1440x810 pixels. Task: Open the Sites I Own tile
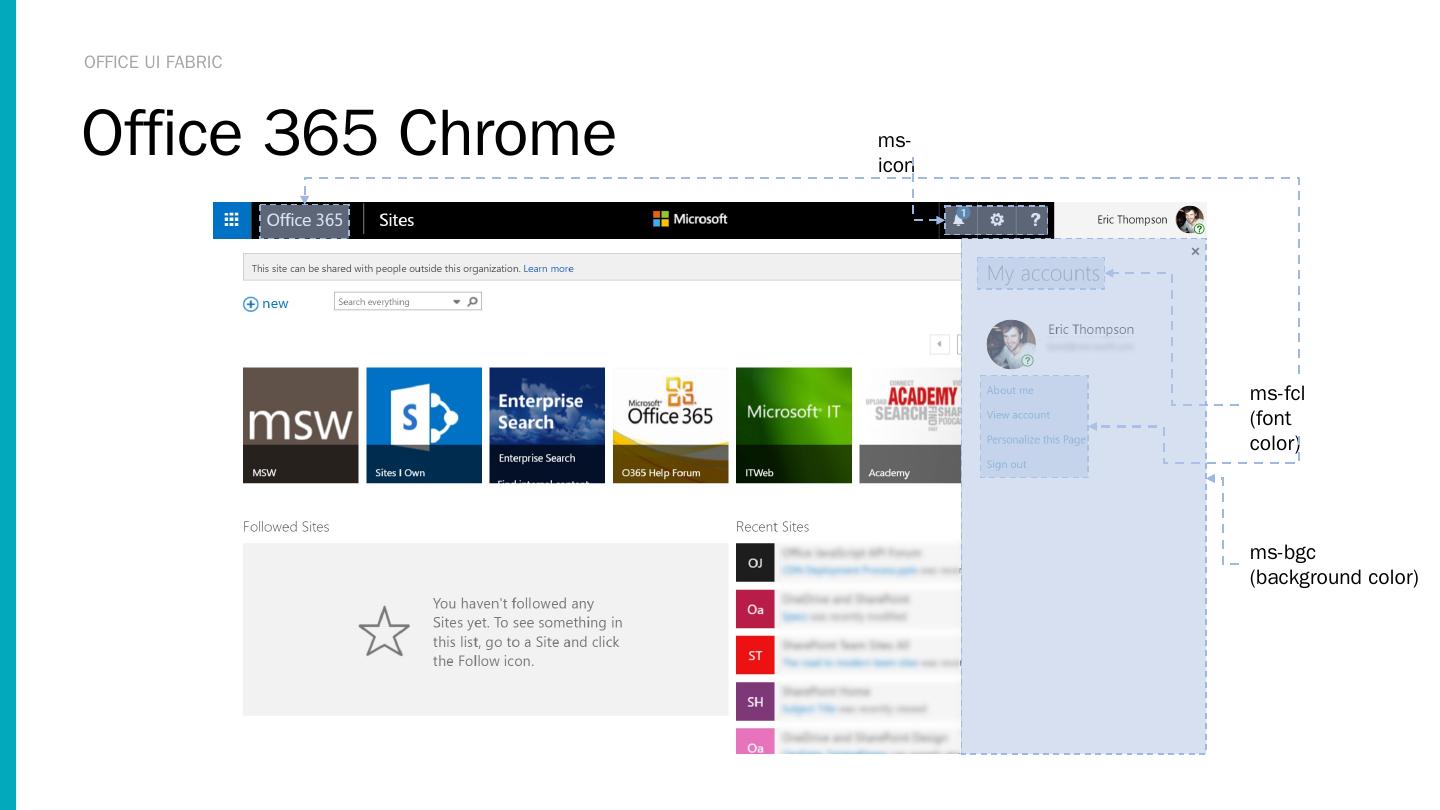click(x=423, y=425)
